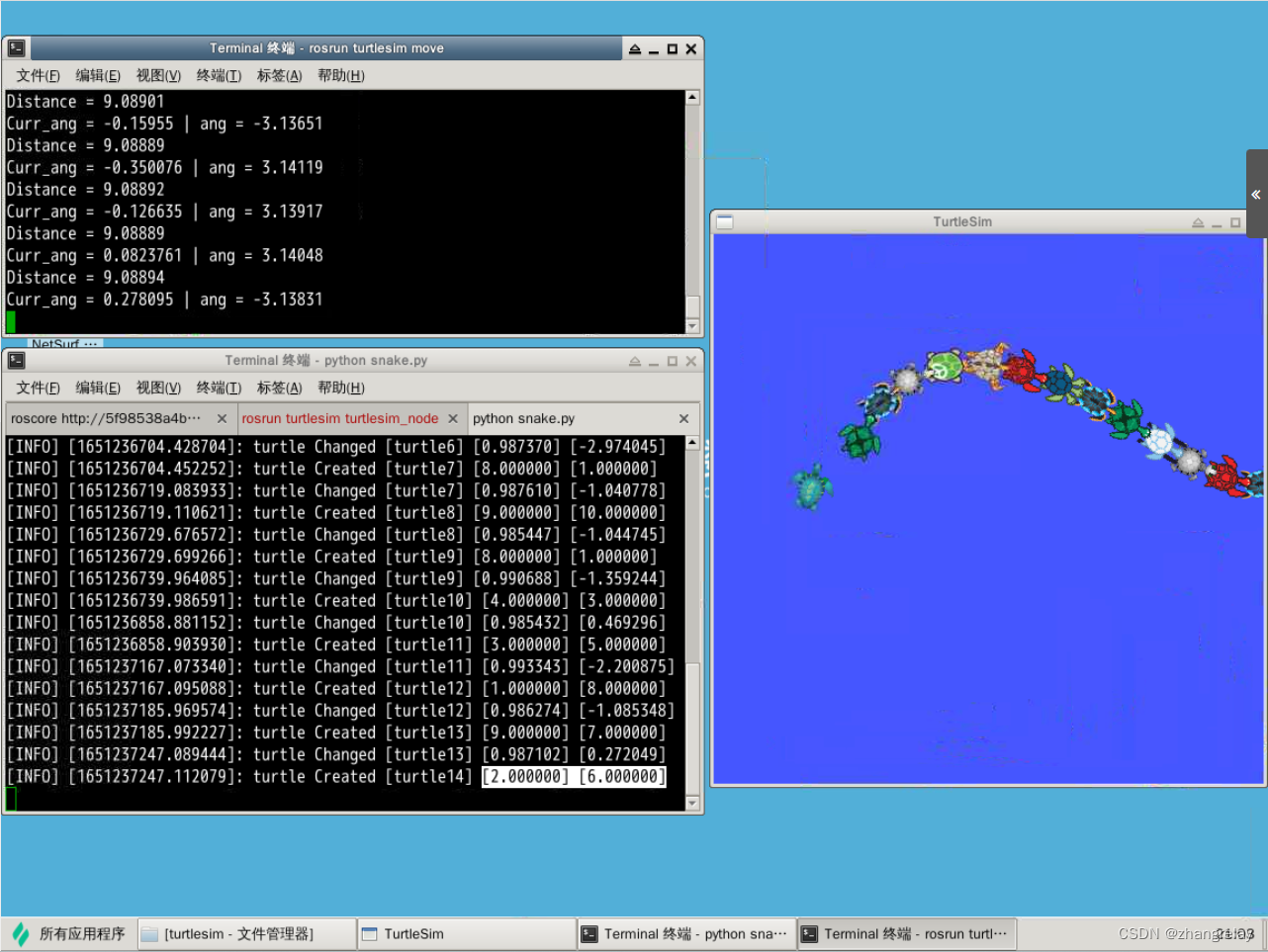Minimize the rosrun turtlesim move terminal
Image resolution: width=1268 pixels, height=952 pixels.
[x=654, y=48]
